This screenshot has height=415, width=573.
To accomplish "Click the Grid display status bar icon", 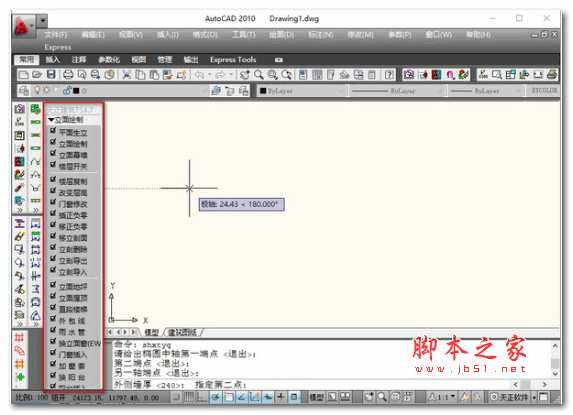I will coord(189,397).
